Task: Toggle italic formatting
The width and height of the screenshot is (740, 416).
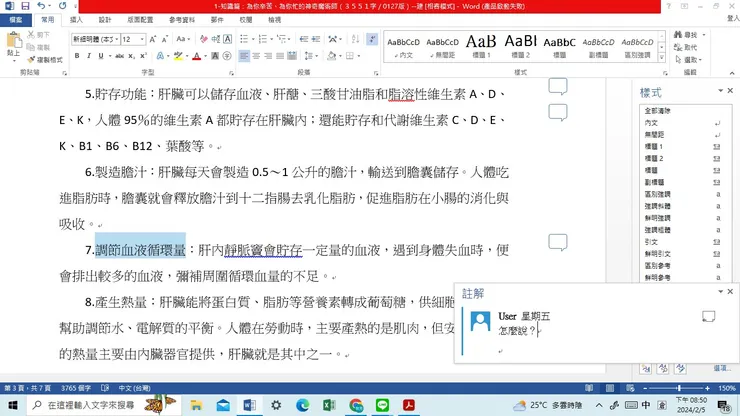Action: [89, 56]
